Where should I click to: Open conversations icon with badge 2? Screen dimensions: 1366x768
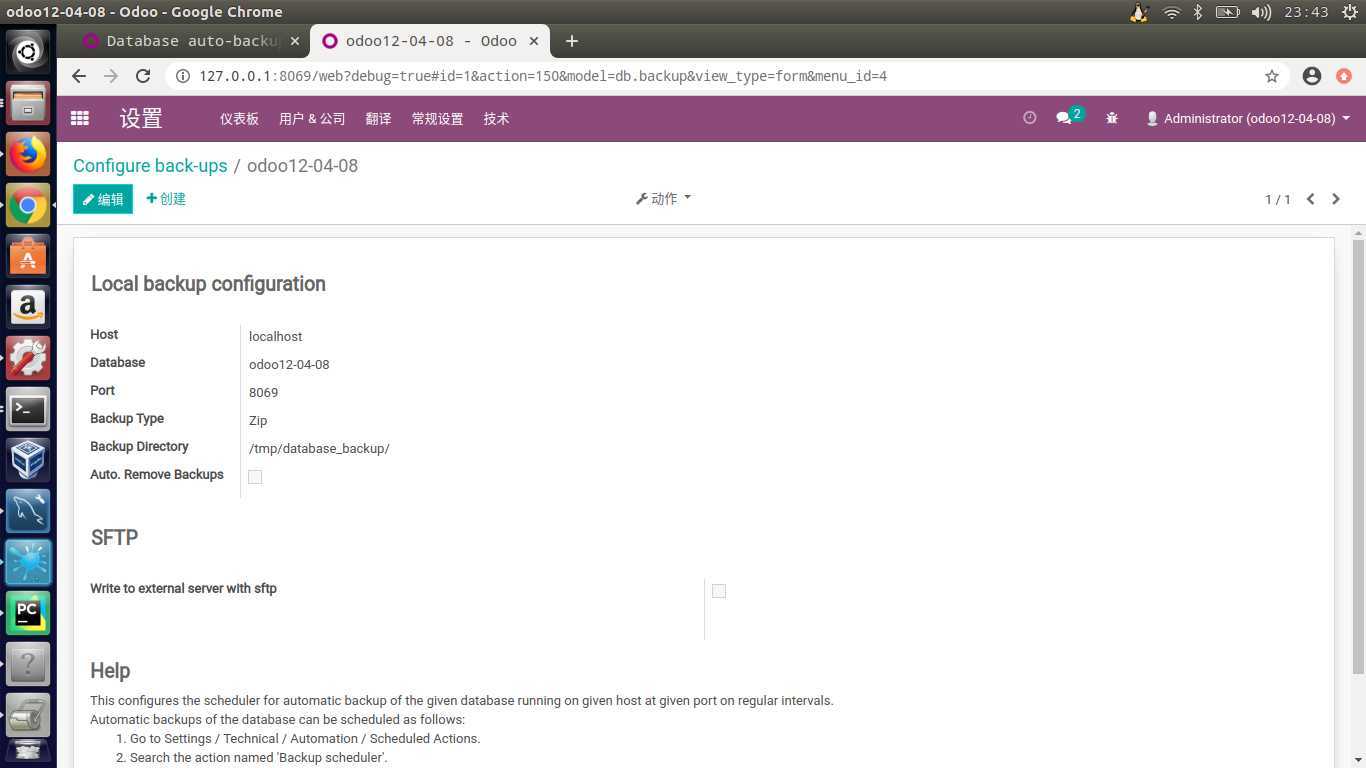(x=1069, y=117)
